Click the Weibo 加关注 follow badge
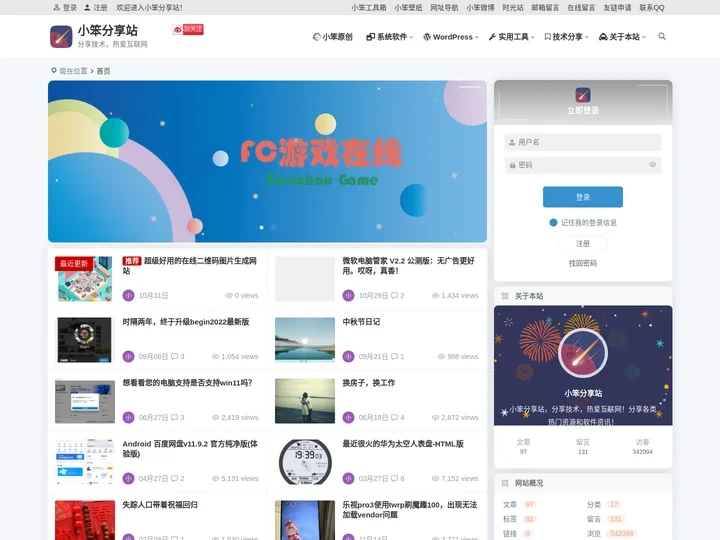 [x=188, y=29]
